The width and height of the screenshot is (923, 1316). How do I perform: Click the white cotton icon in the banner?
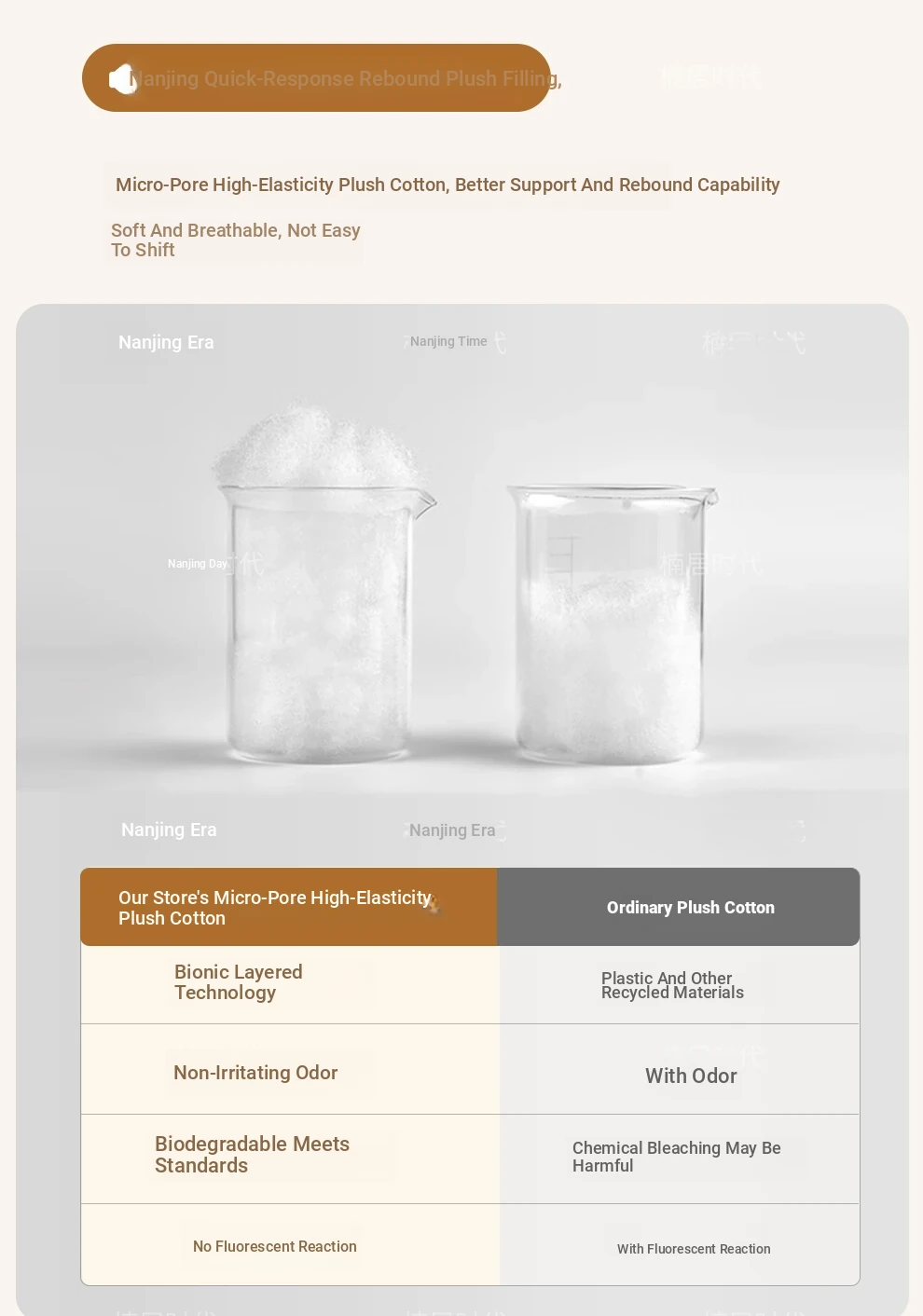[123, 79]
